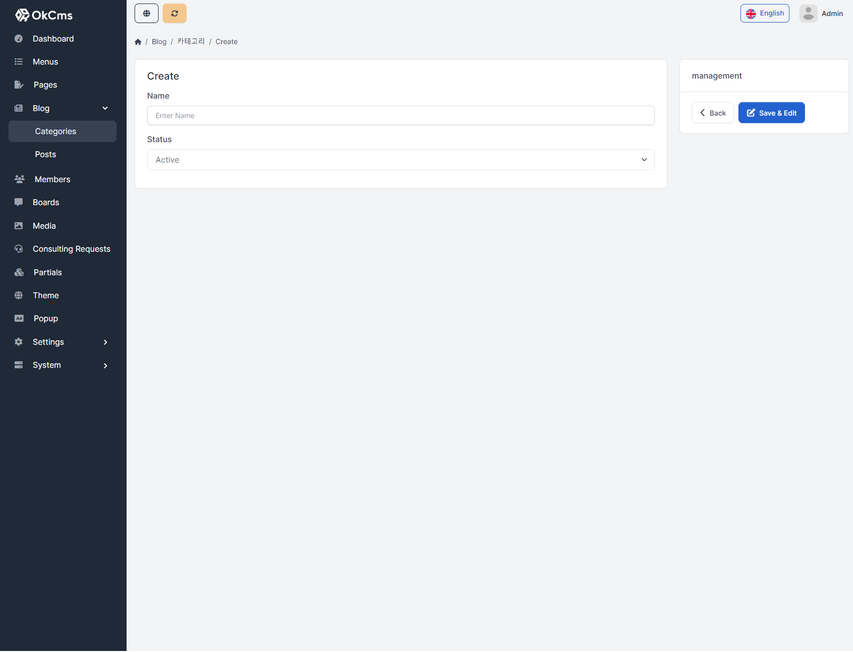The image size is (853, 652).
Task: Click the Popup icon in sidebar
Action: [x=19, y=319]
